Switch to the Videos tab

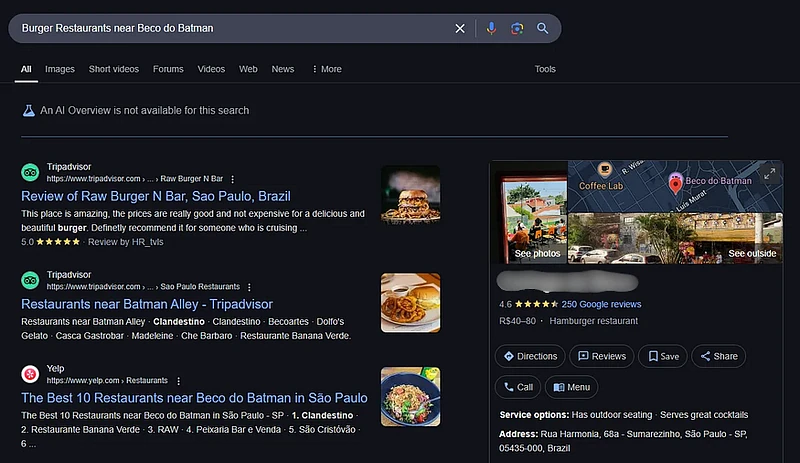point(211,69)
